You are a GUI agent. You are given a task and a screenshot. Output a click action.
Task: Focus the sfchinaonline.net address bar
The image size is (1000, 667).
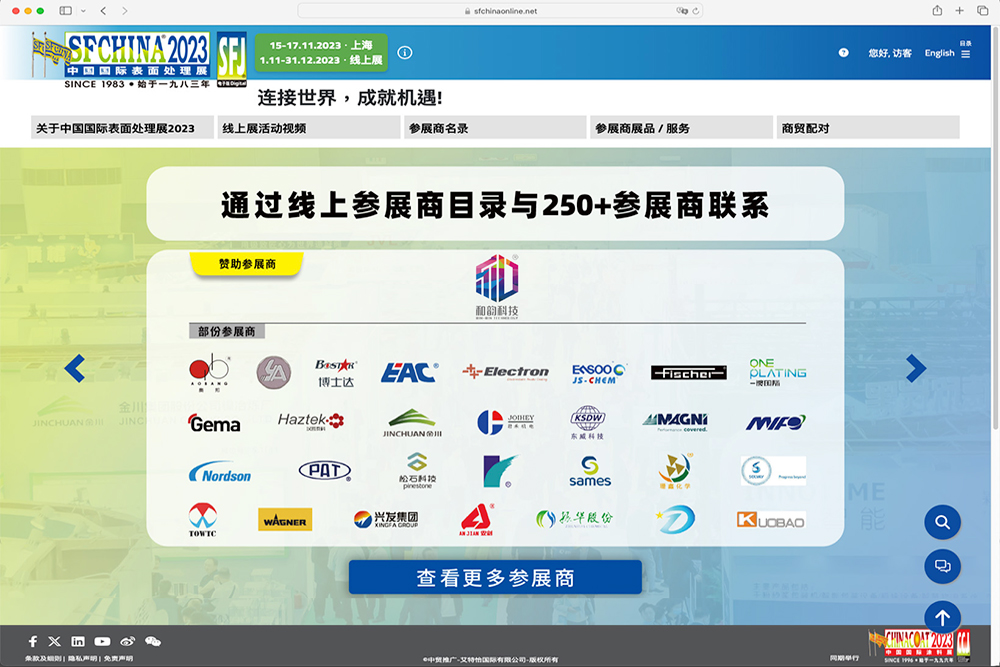pyautogui.click(x=500, y=11)
